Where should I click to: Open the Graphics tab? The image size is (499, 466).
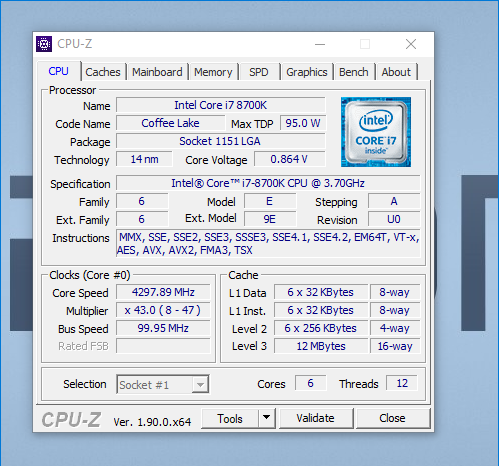coord(307,72)
